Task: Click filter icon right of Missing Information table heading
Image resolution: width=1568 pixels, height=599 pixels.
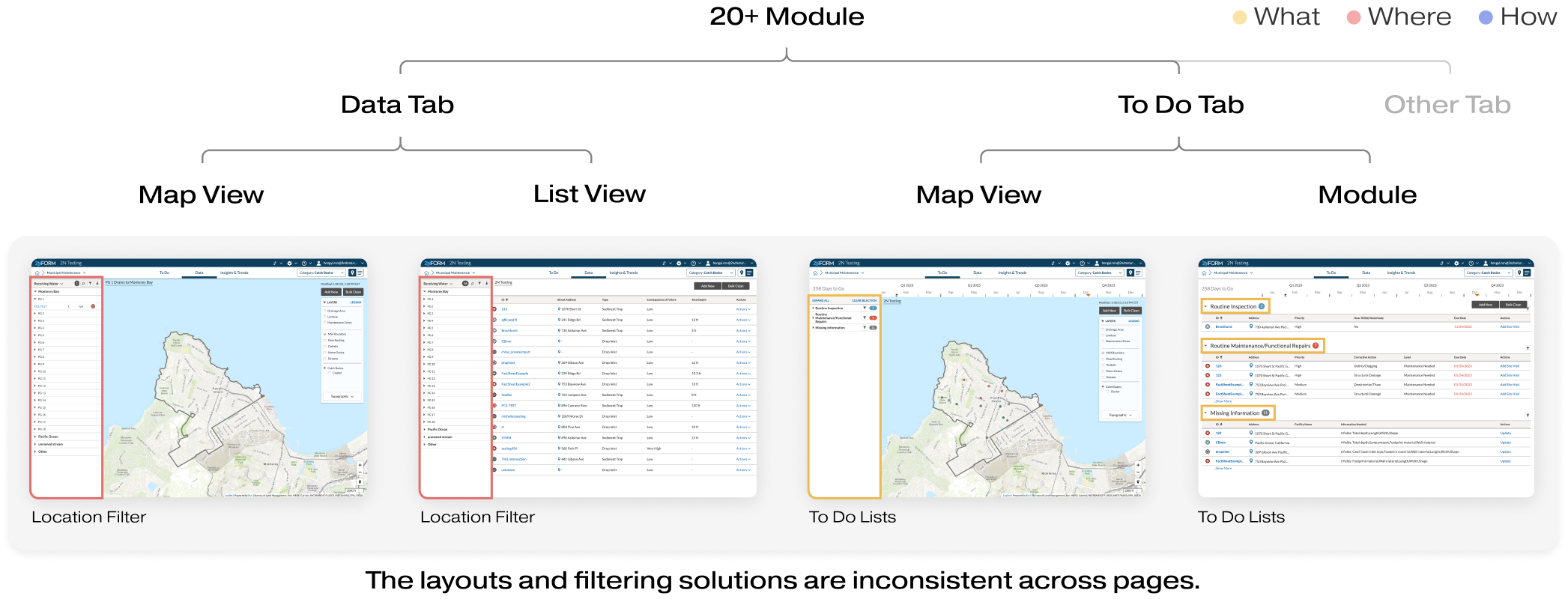Action: point(1527,415)
